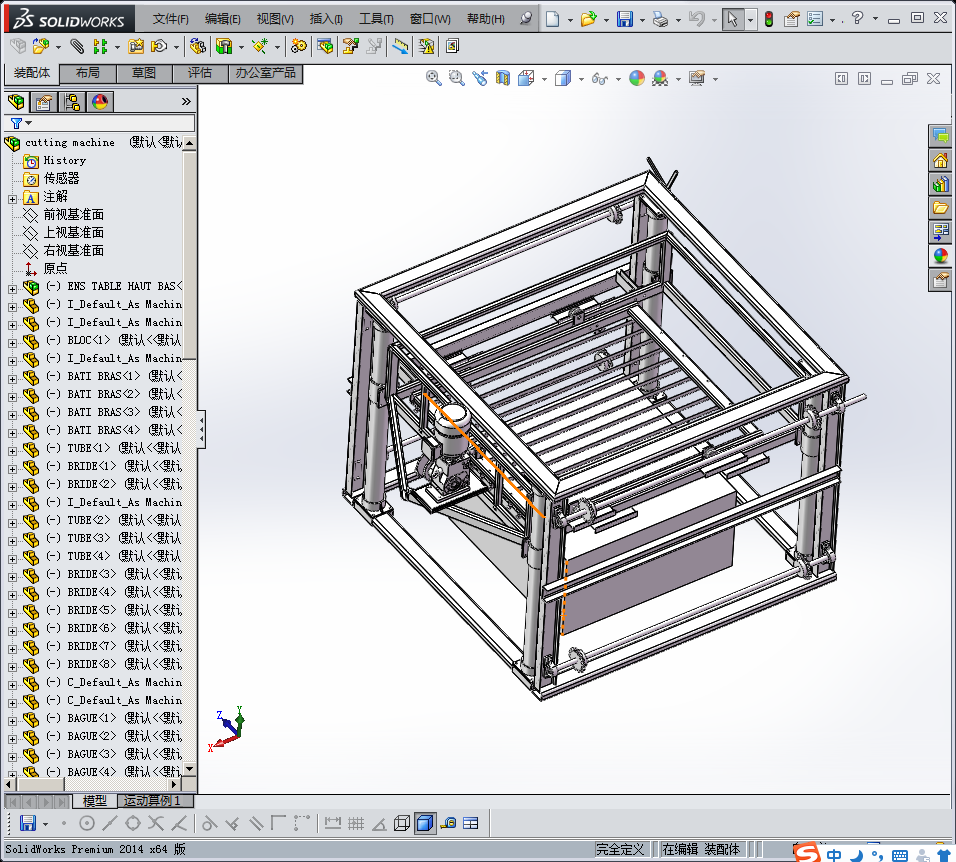Click the Smart Fasteners icon

pos(135,46)
